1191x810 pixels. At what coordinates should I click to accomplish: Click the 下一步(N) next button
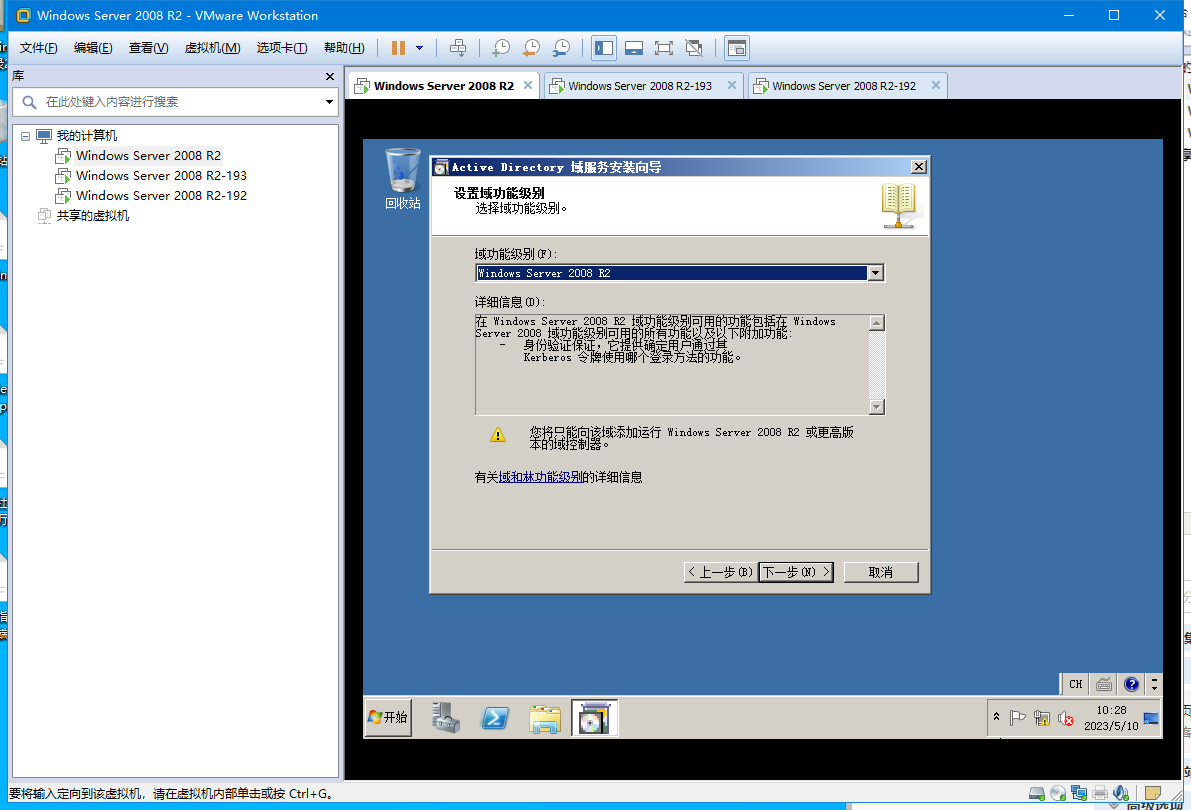pyautogui.click(x=796, y=572)
